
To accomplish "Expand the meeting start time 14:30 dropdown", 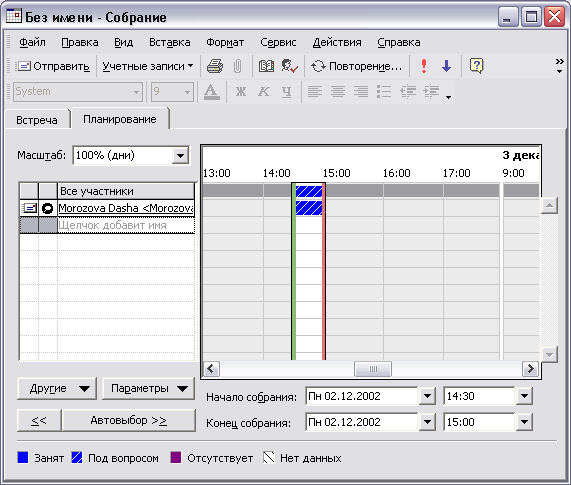I will [x=524, y=396].
